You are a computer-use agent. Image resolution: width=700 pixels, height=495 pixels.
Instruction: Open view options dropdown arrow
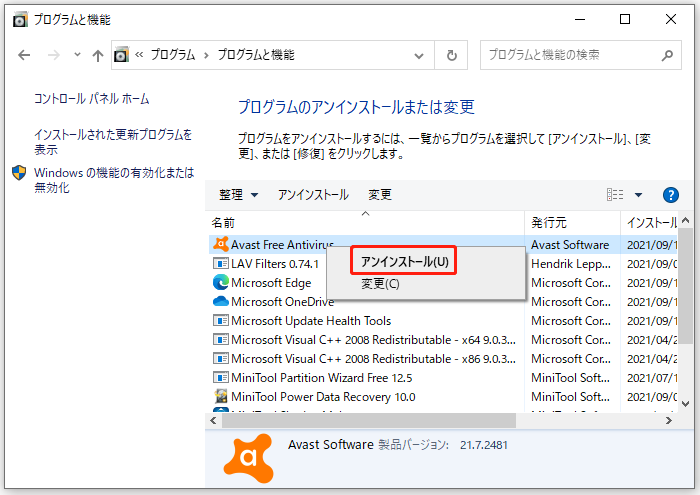[x=638, y=195]
